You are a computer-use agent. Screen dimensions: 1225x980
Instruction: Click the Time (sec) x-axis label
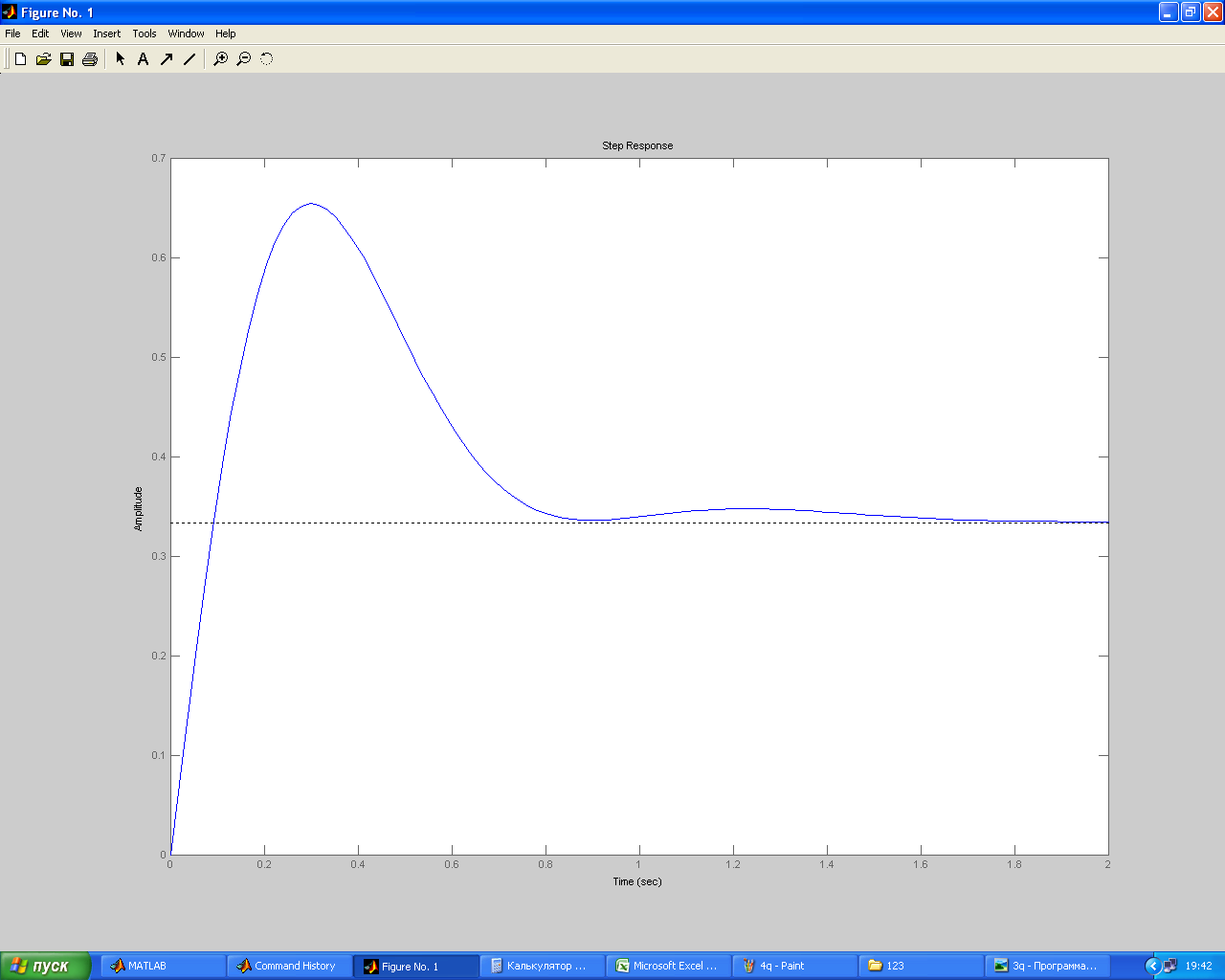(x=637, y=881)
